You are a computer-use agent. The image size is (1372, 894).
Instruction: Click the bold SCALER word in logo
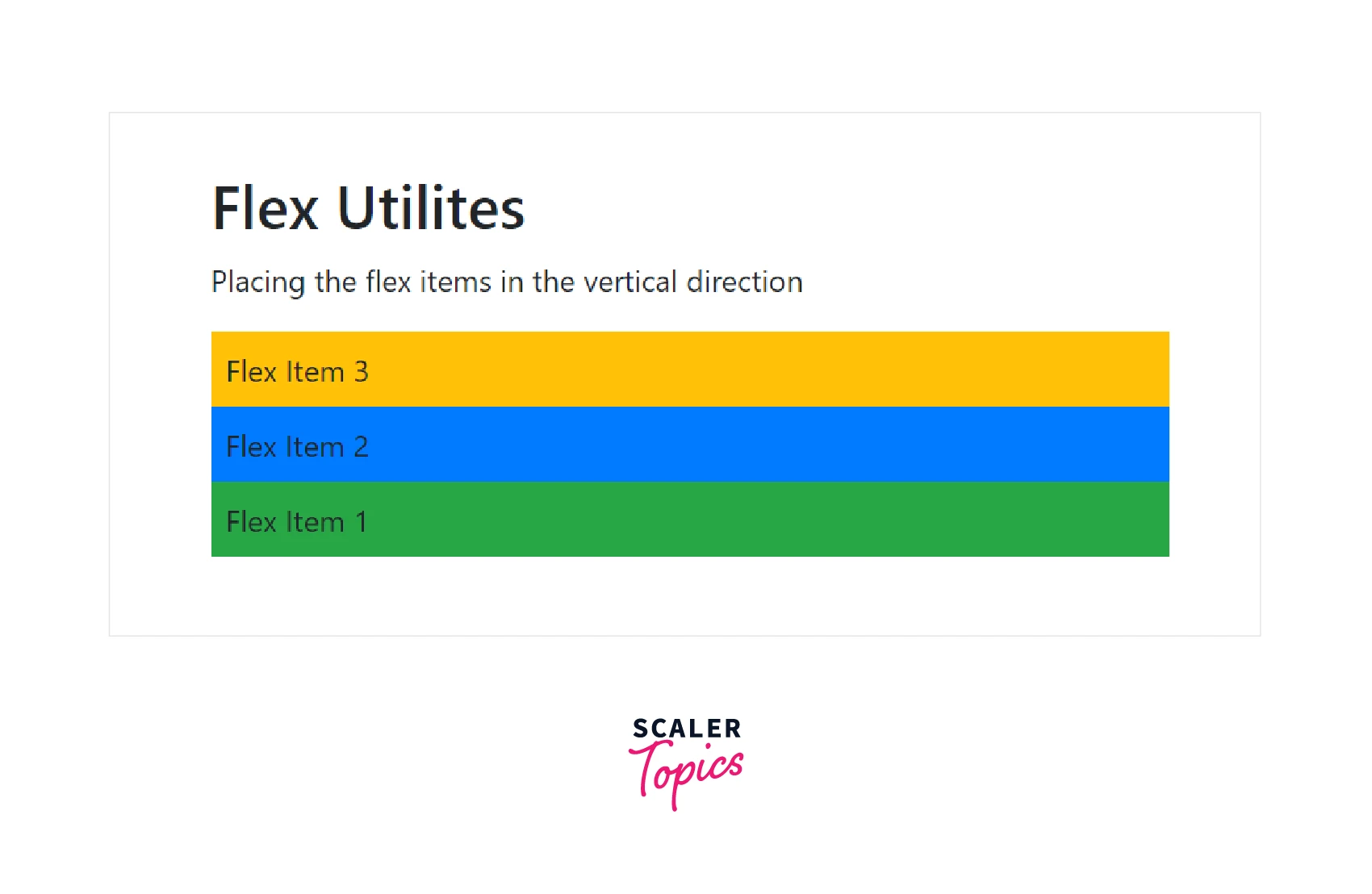687,729
